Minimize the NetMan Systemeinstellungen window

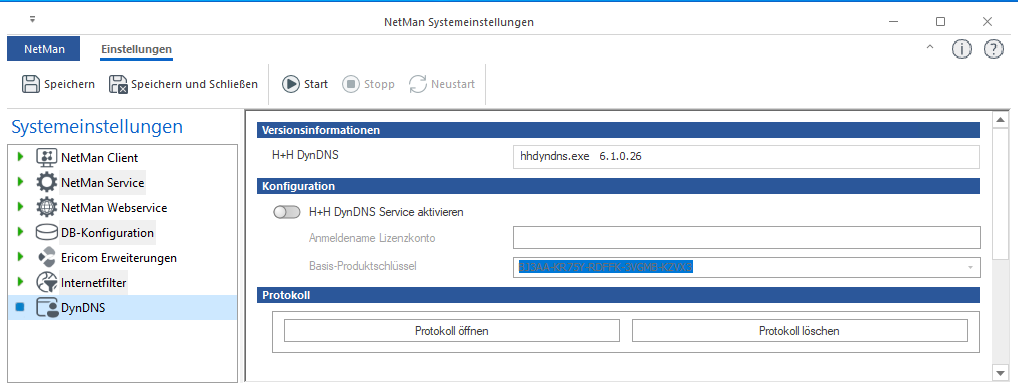point(893,21)
